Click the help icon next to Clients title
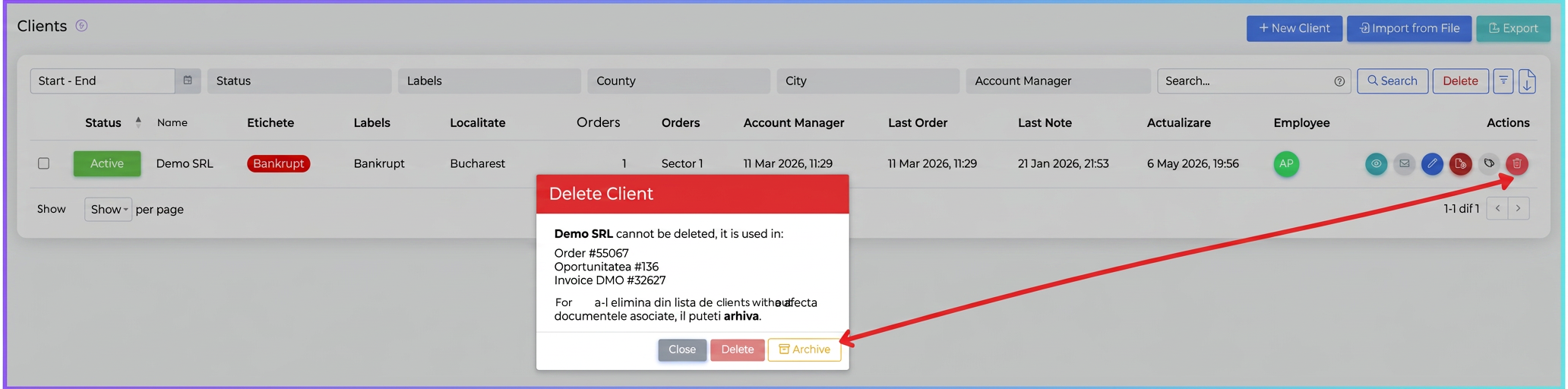The image size is (1568, 389). point(81,26)
